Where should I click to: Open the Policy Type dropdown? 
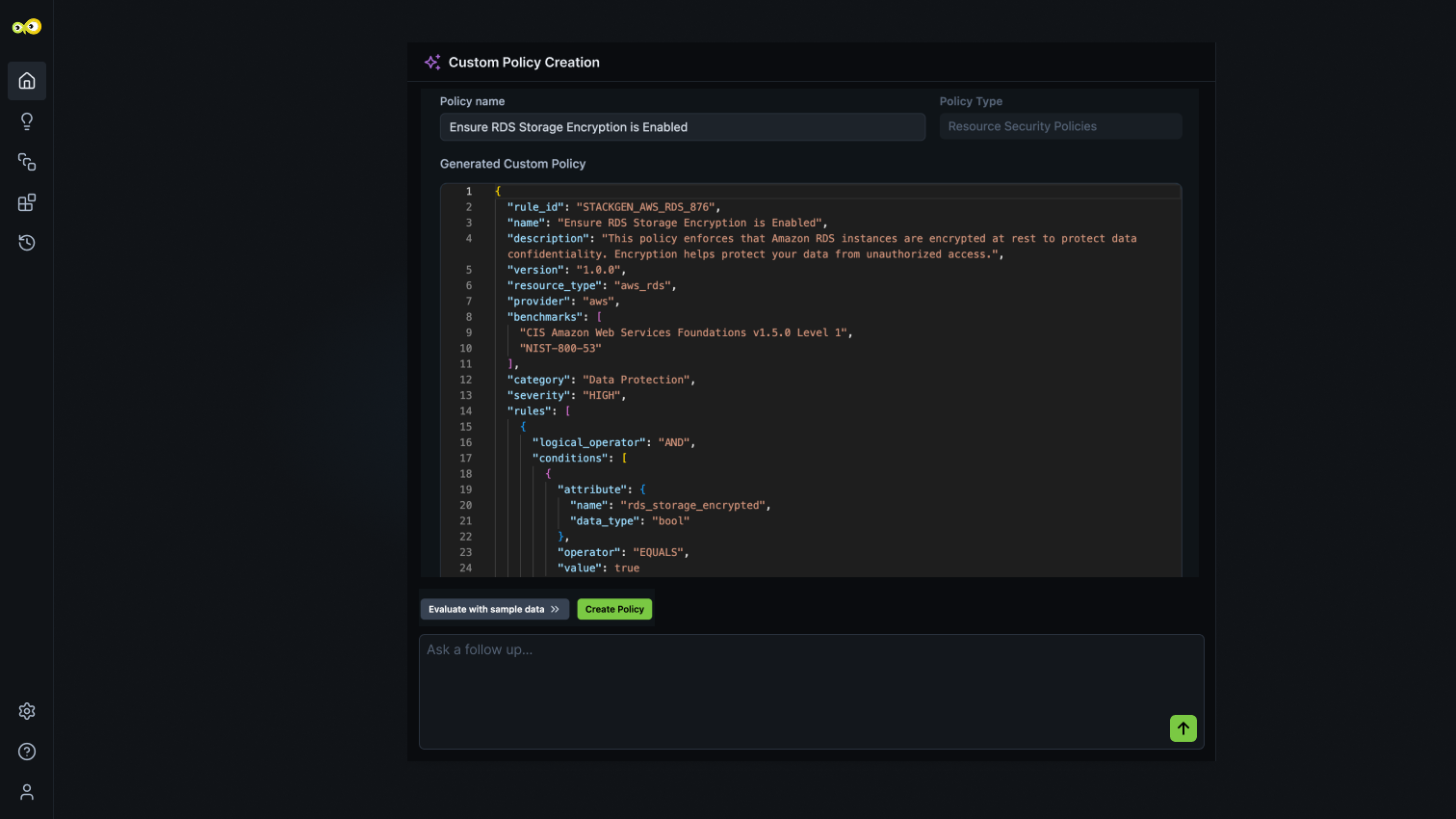tap(1060, 126)
